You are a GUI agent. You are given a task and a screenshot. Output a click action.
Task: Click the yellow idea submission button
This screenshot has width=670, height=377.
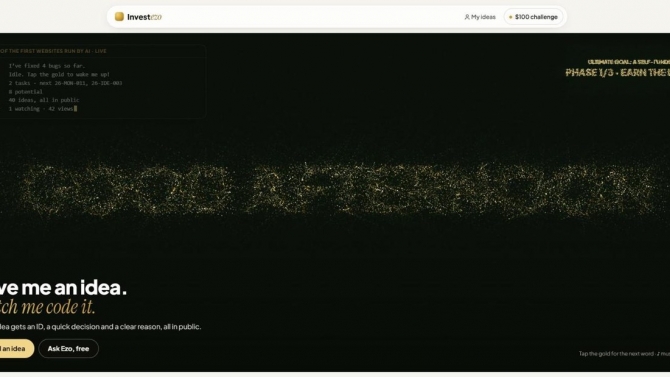click(15, 349)
